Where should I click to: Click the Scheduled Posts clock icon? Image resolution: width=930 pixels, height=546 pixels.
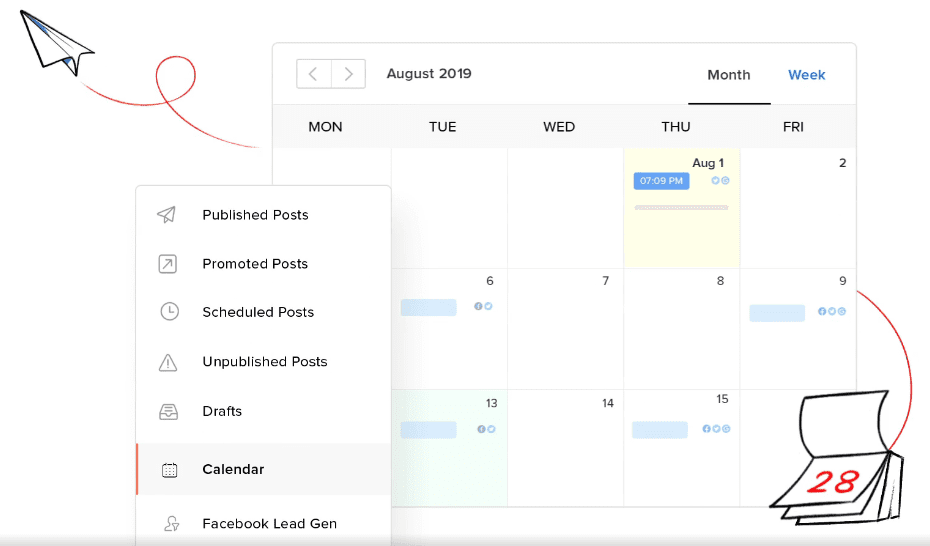pos(169,312)
